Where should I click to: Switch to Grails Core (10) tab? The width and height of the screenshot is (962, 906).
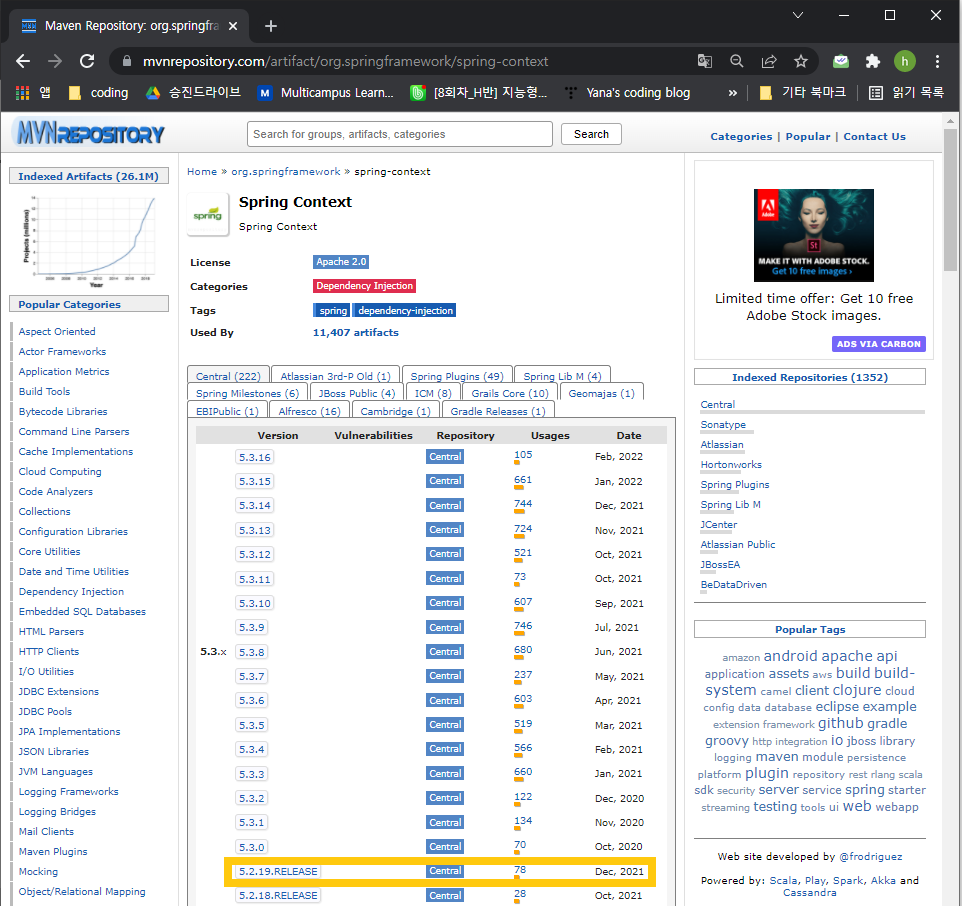point(510,393)
